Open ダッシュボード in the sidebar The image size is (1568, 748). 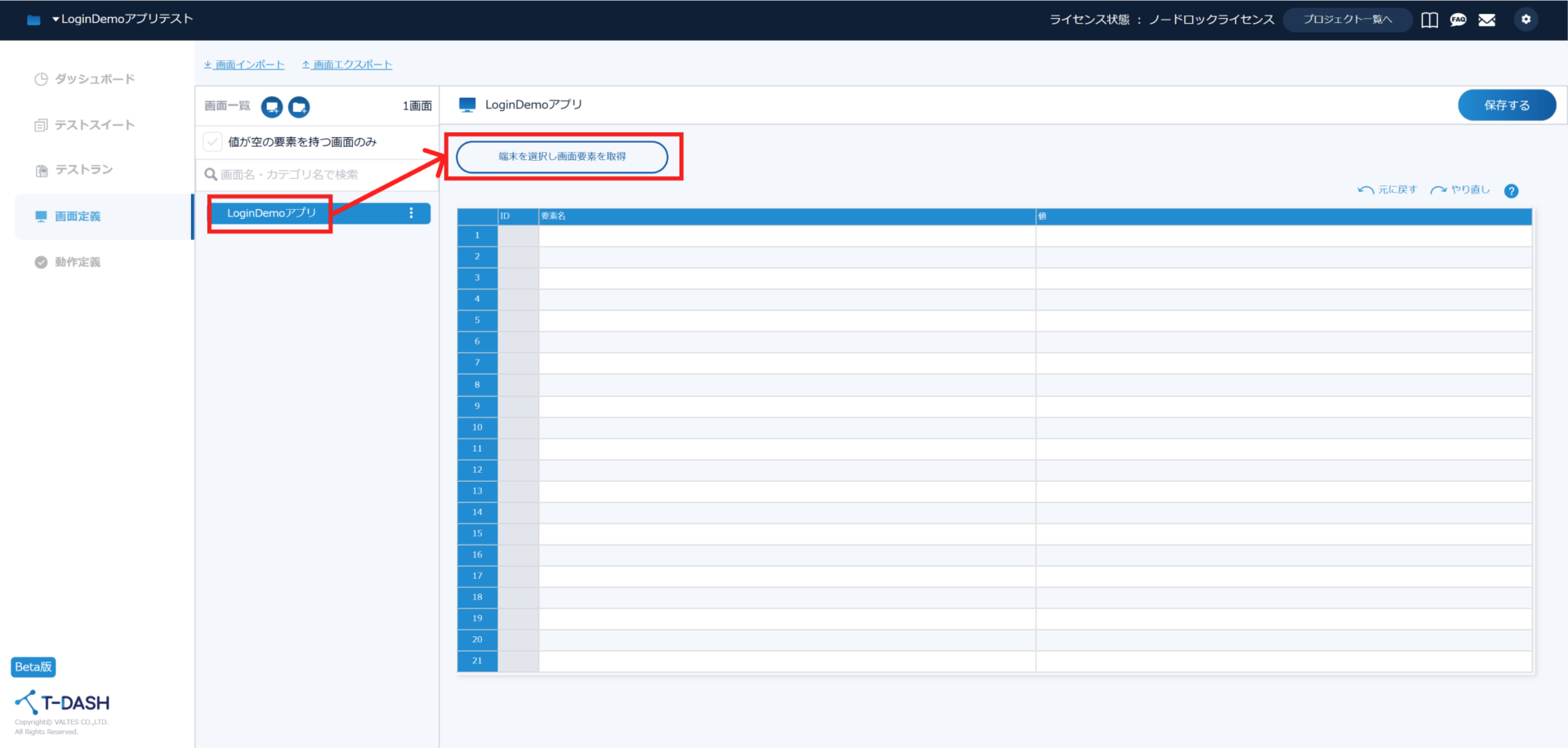point(94,79)
